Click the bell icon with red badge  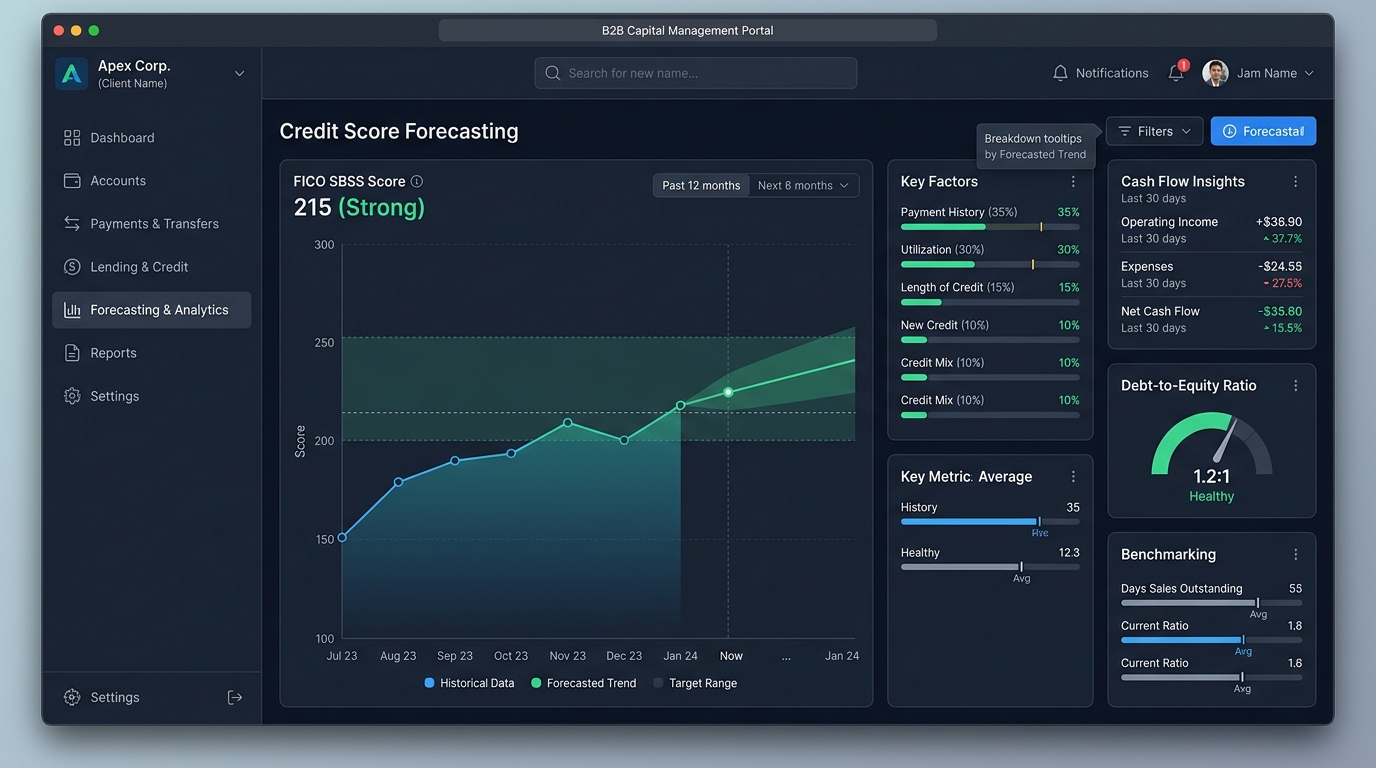[1177, 72]
